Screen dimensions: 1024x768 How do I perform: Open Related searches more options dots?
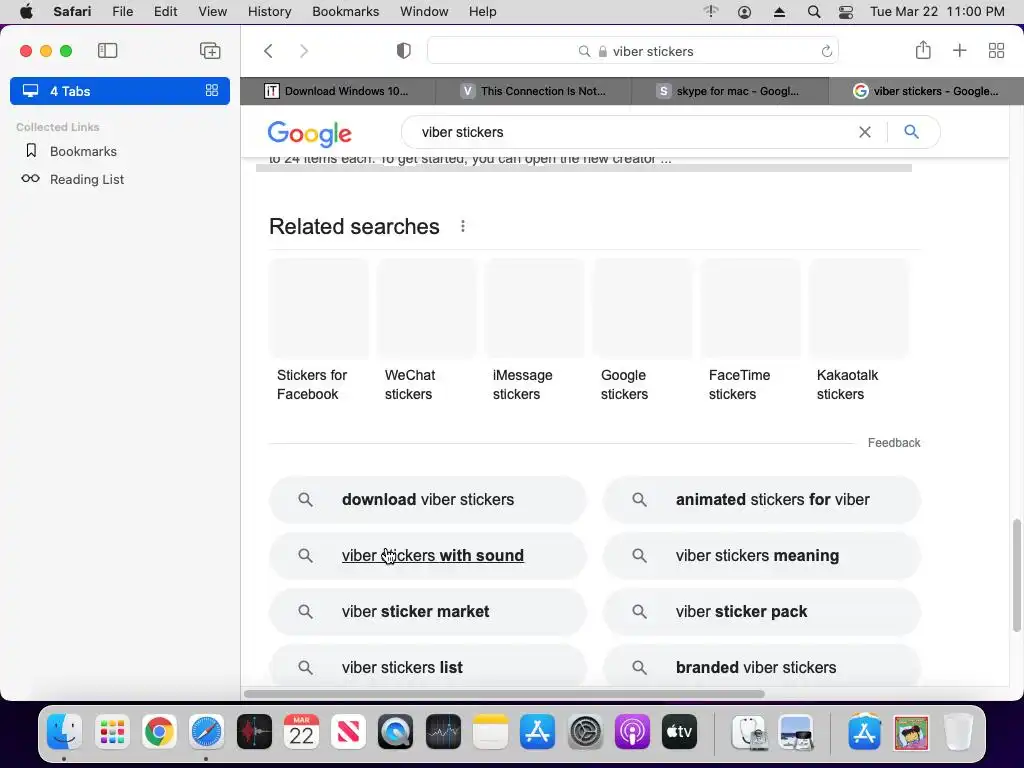[x=462, y=226]
